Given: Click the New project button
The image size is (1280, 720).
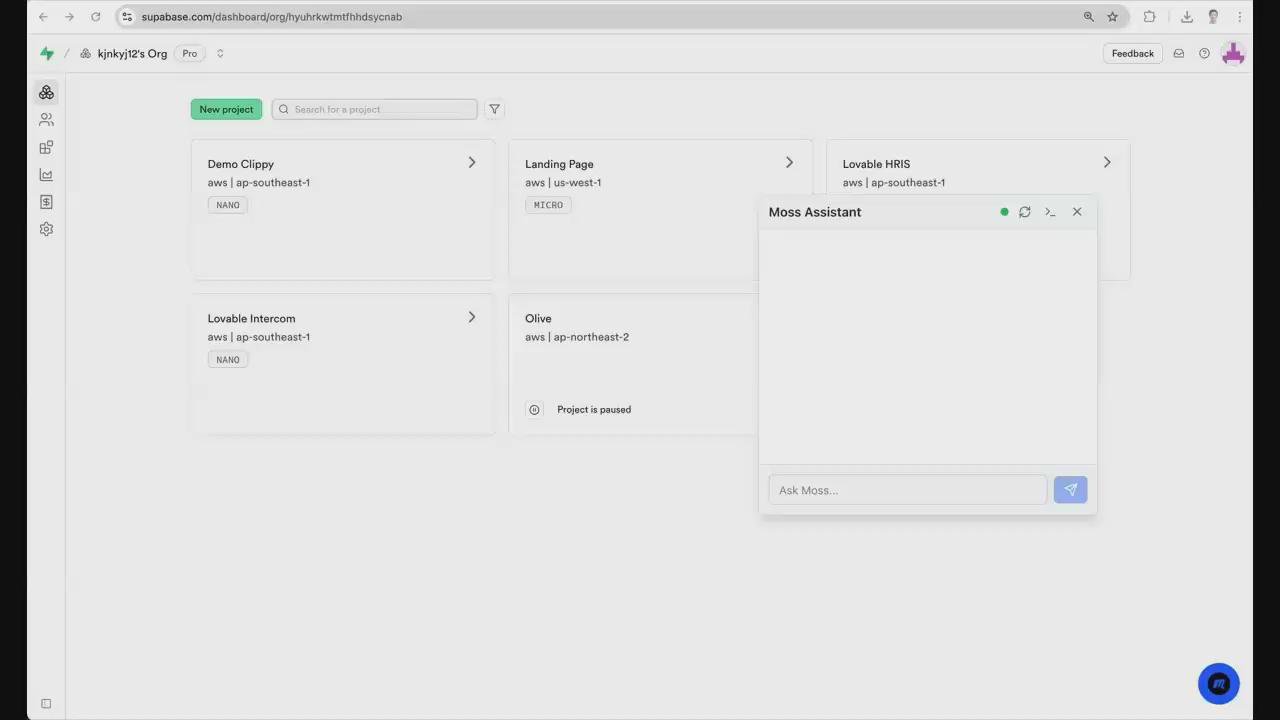Looking at the screenshot, I should 226,109.
